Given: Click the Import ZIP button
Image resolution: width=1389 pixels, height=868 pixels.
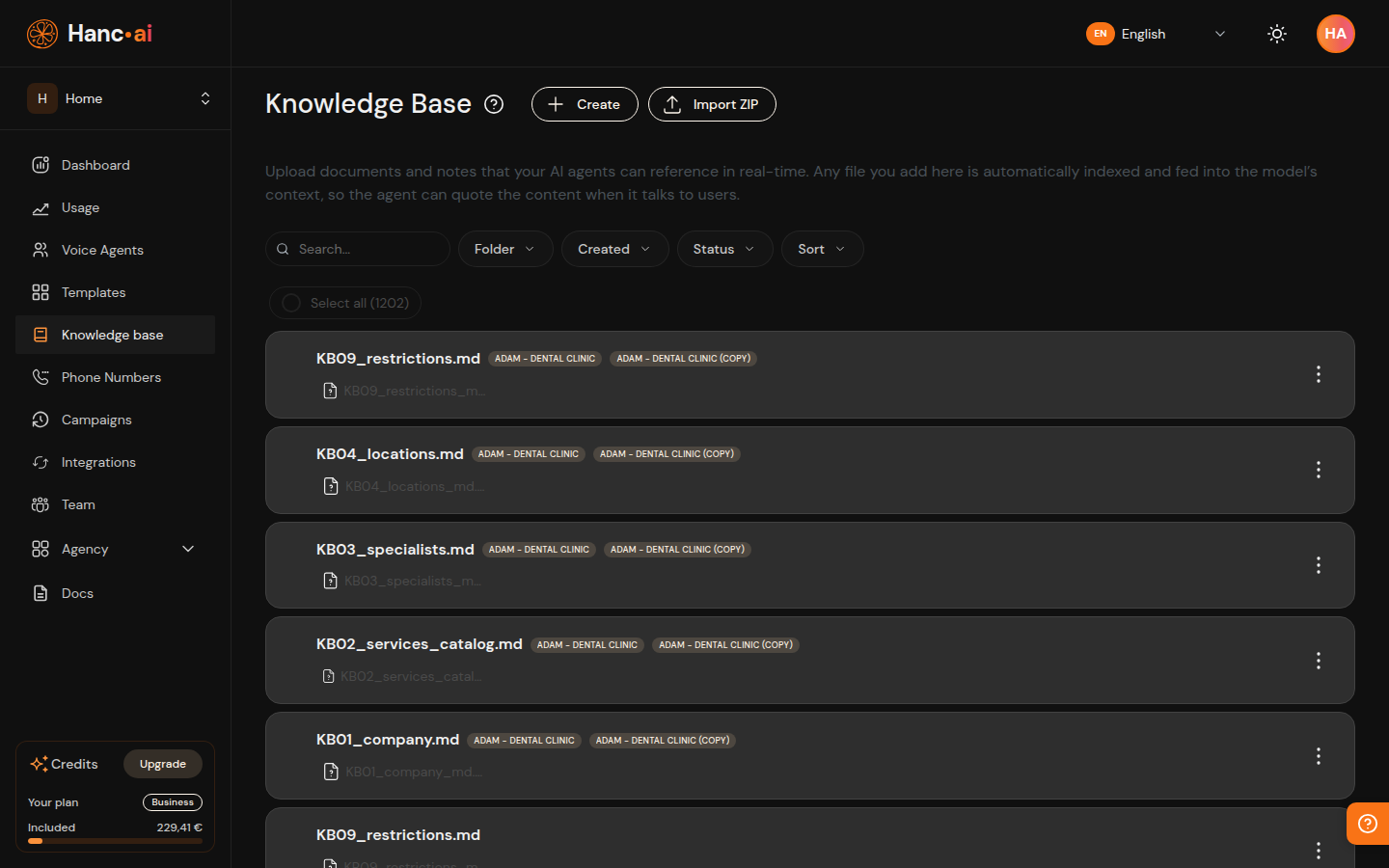Looking at the screenshot, I should coord(712,104).
